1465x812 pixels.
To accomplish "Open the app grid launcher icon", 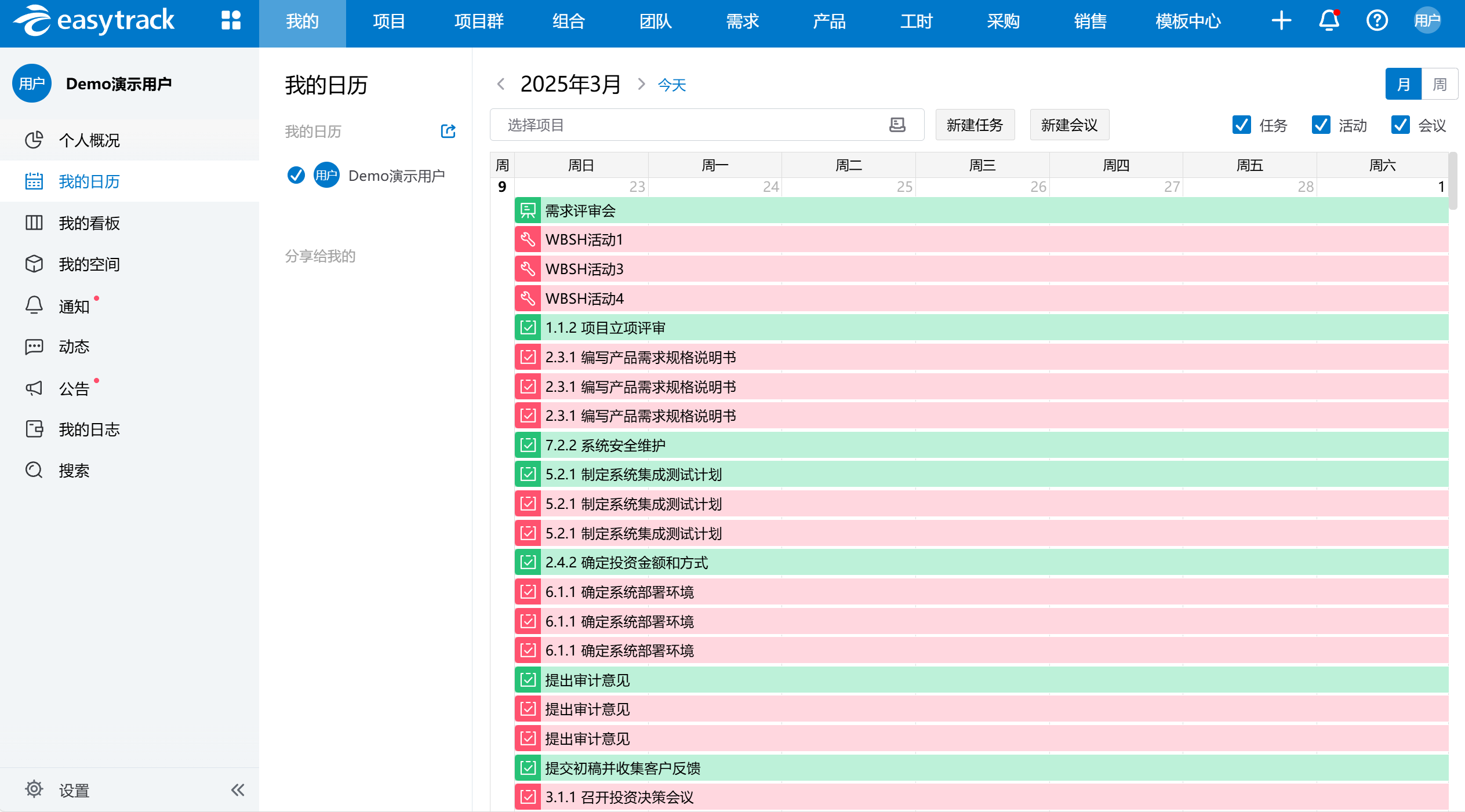I will pos(231,21).
